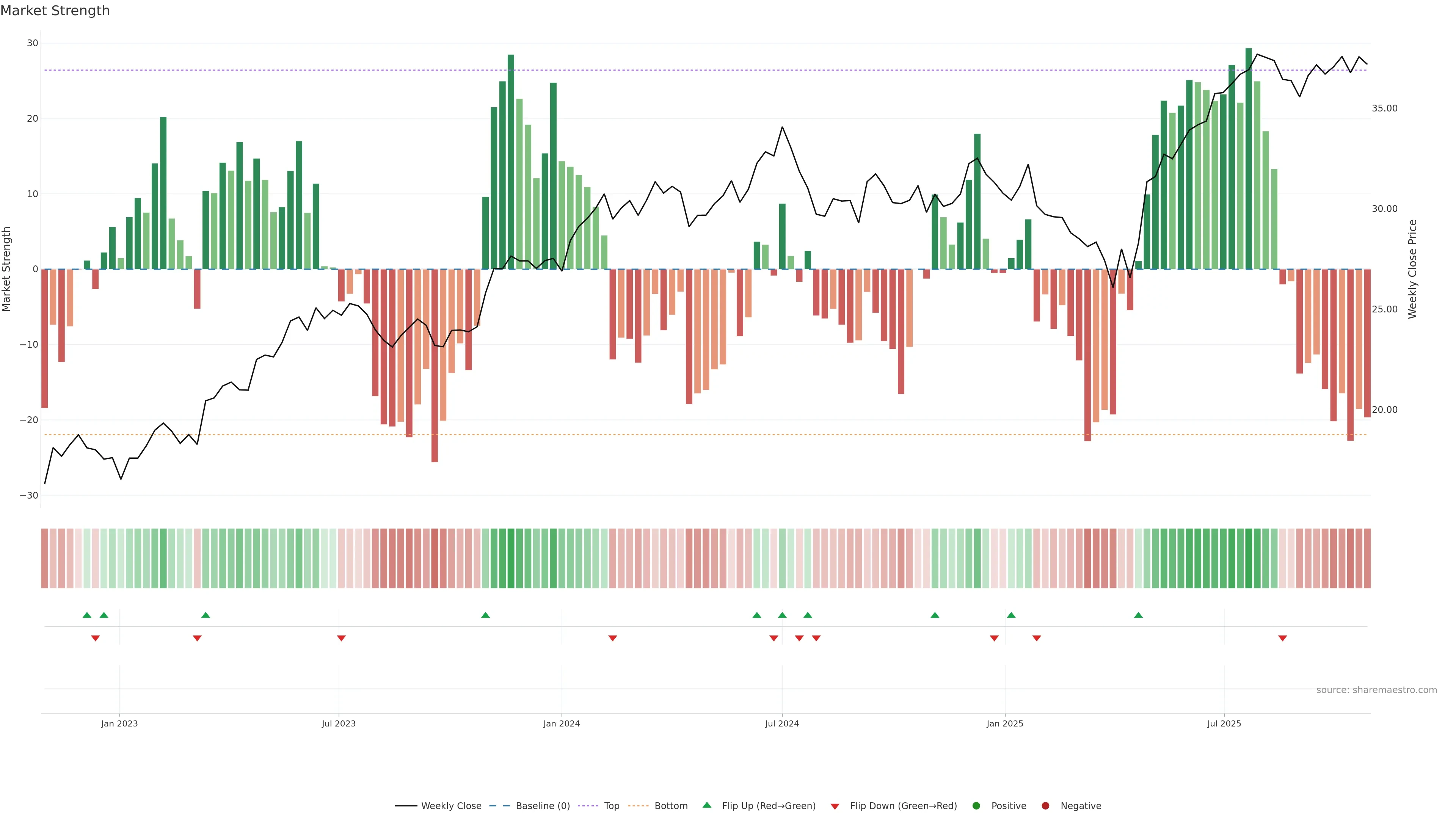Click the Positive green circle legend icon
Viewport: 1456px width, 819px height.
[x=976, y=805]
